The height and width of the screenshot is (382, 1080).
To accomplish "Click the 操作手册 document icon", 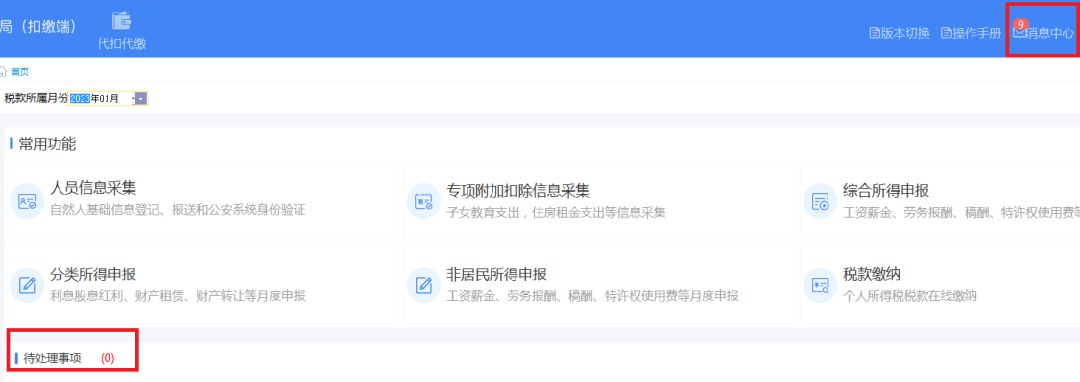I will click(x=946, y=33).
